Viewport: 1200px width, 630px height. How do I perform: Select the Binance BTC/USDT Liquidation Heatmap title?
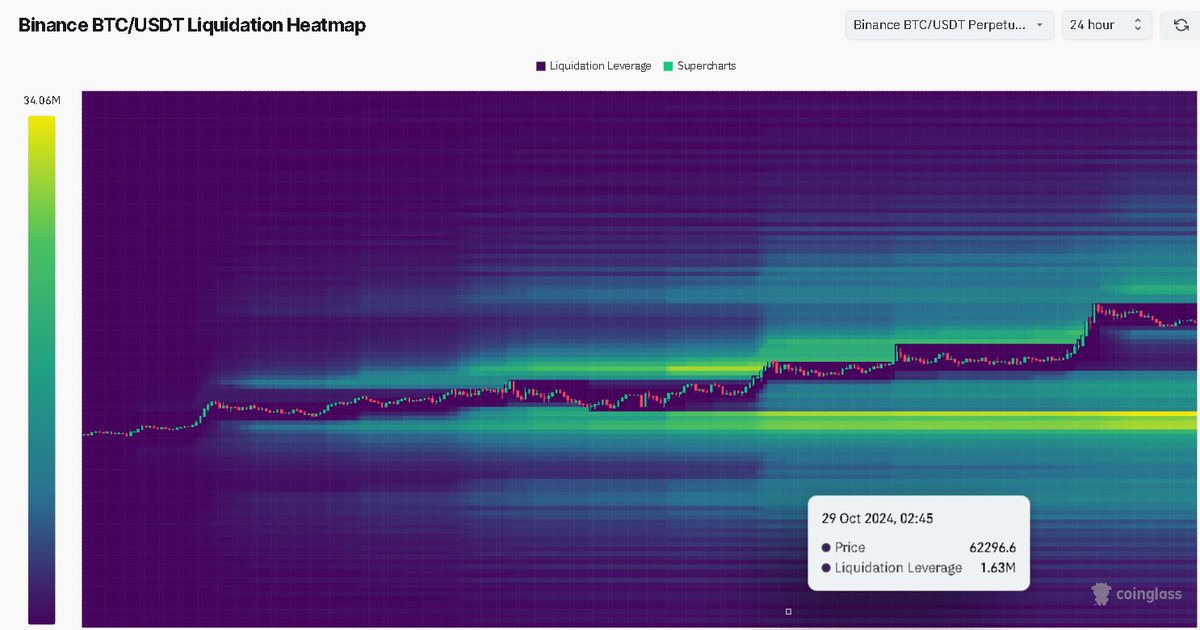[x=192, y=24]
